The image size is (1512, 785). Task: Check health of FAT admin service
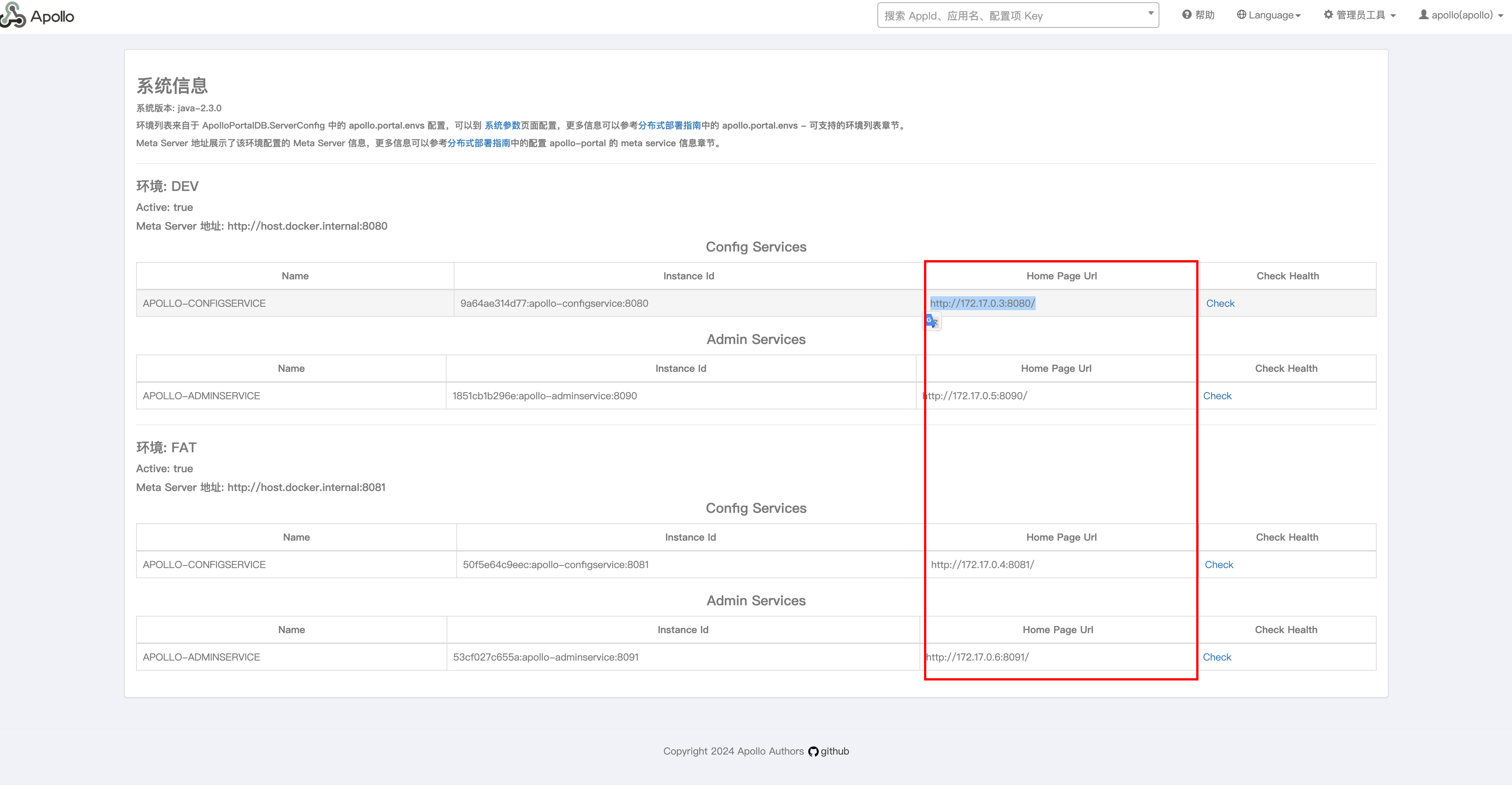tap(1217, 658)
